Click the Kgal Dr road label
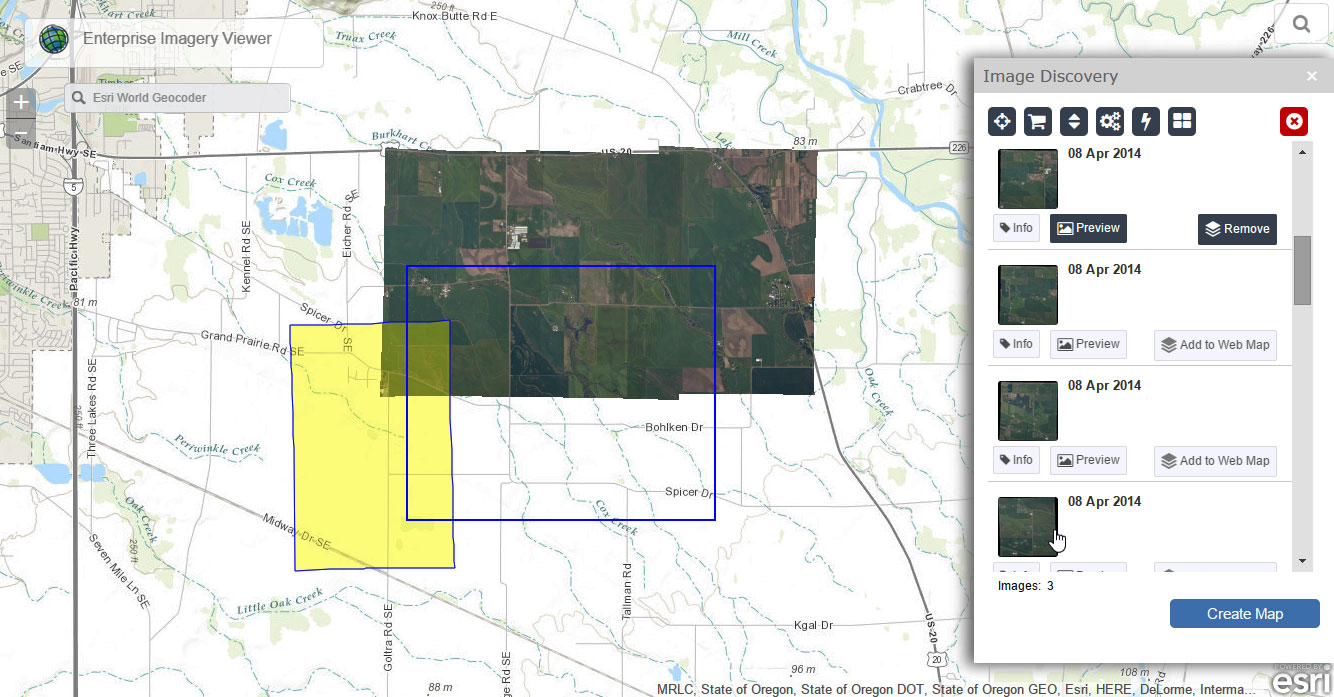The image size is (1334, 697). [x=813, y=625]
